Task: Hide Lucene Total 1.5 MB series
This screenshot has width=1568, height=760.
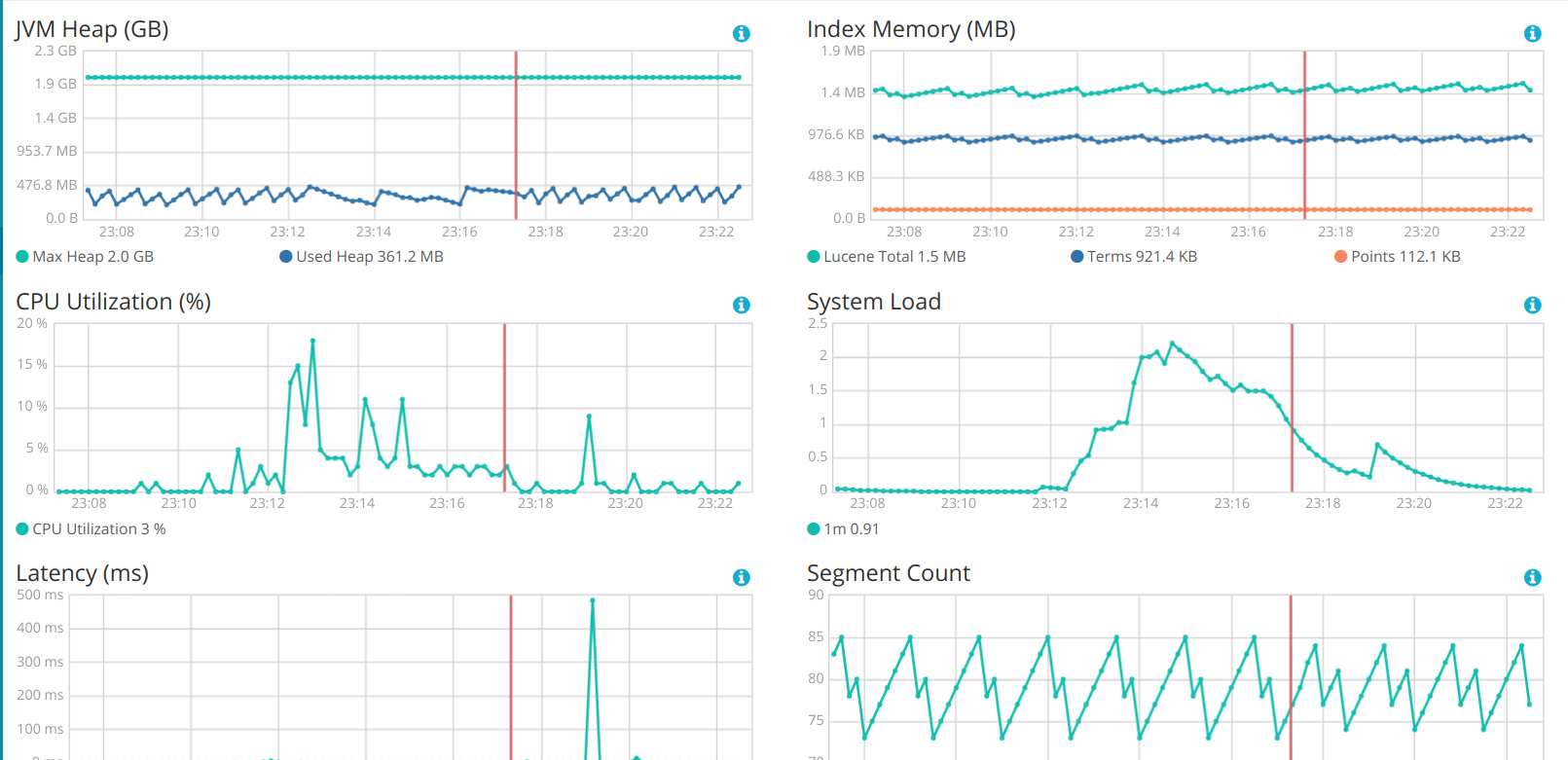Action: click(887, 257)
